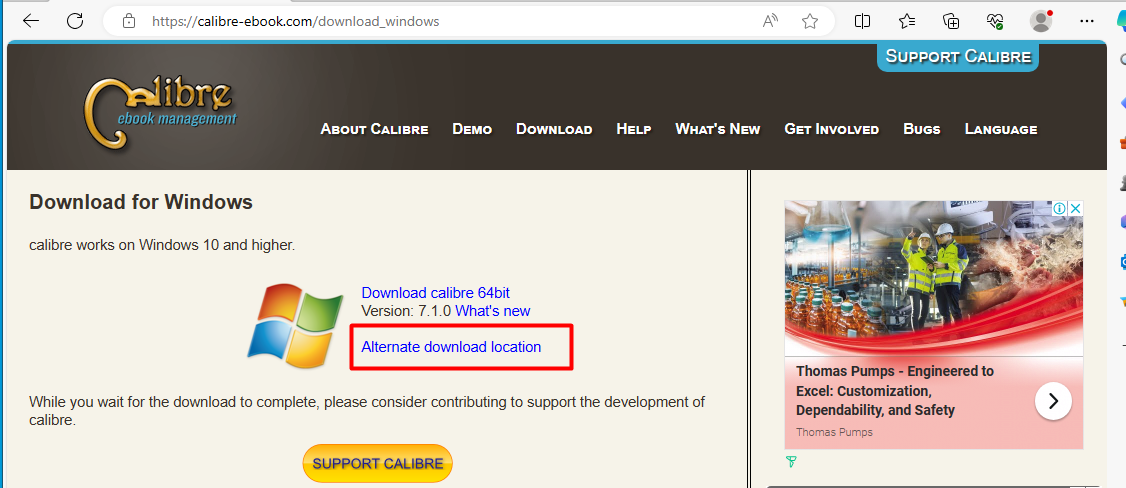Viewport: 1126px width, 488px height.
Task: Click the blue Support Calibre header tab
Action: pyautogui.click(x=958, y=57)
